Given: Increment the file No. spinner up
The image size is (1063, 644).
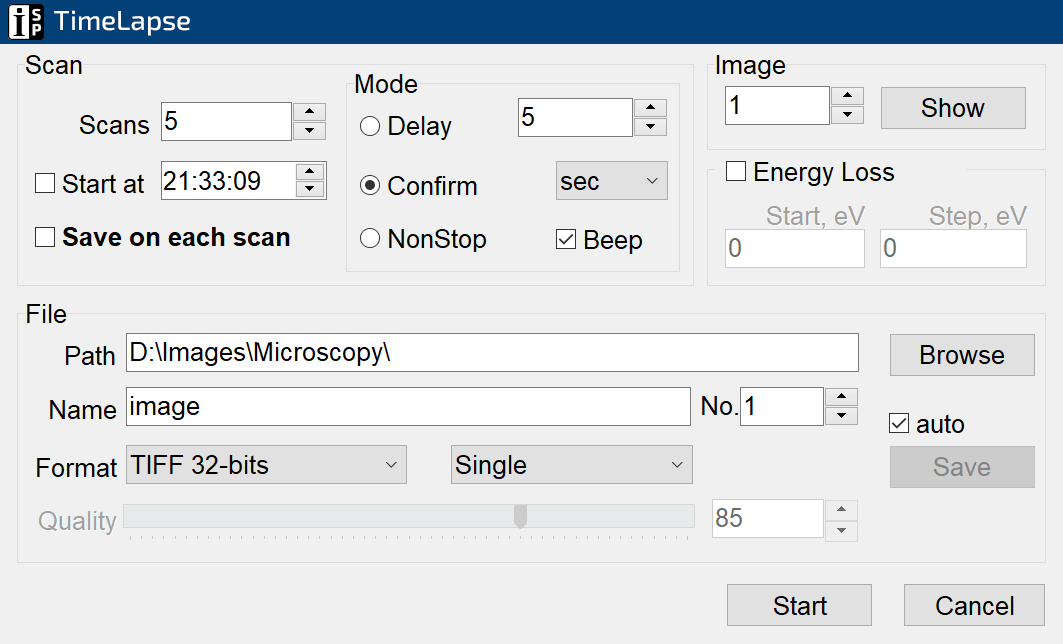Looking at the screenshot, I should [x=841, y=397].
